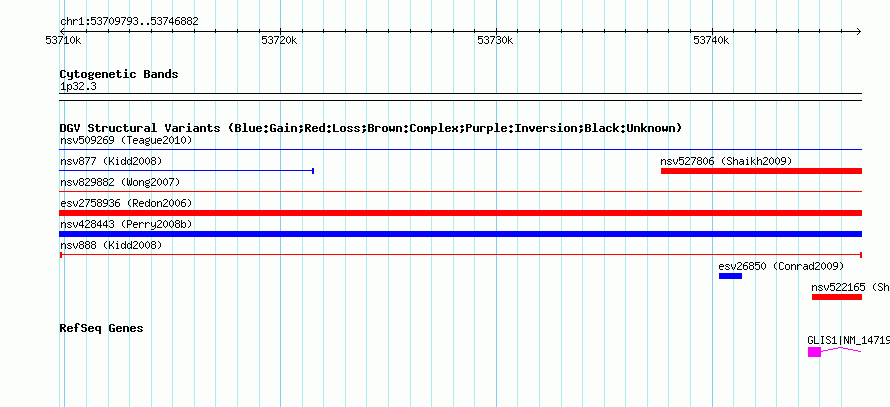The width and height of the screenshot is (890, 407).
Task: Open the nsv527806 (Shaikh2009) label
Action: coord(726,162)
